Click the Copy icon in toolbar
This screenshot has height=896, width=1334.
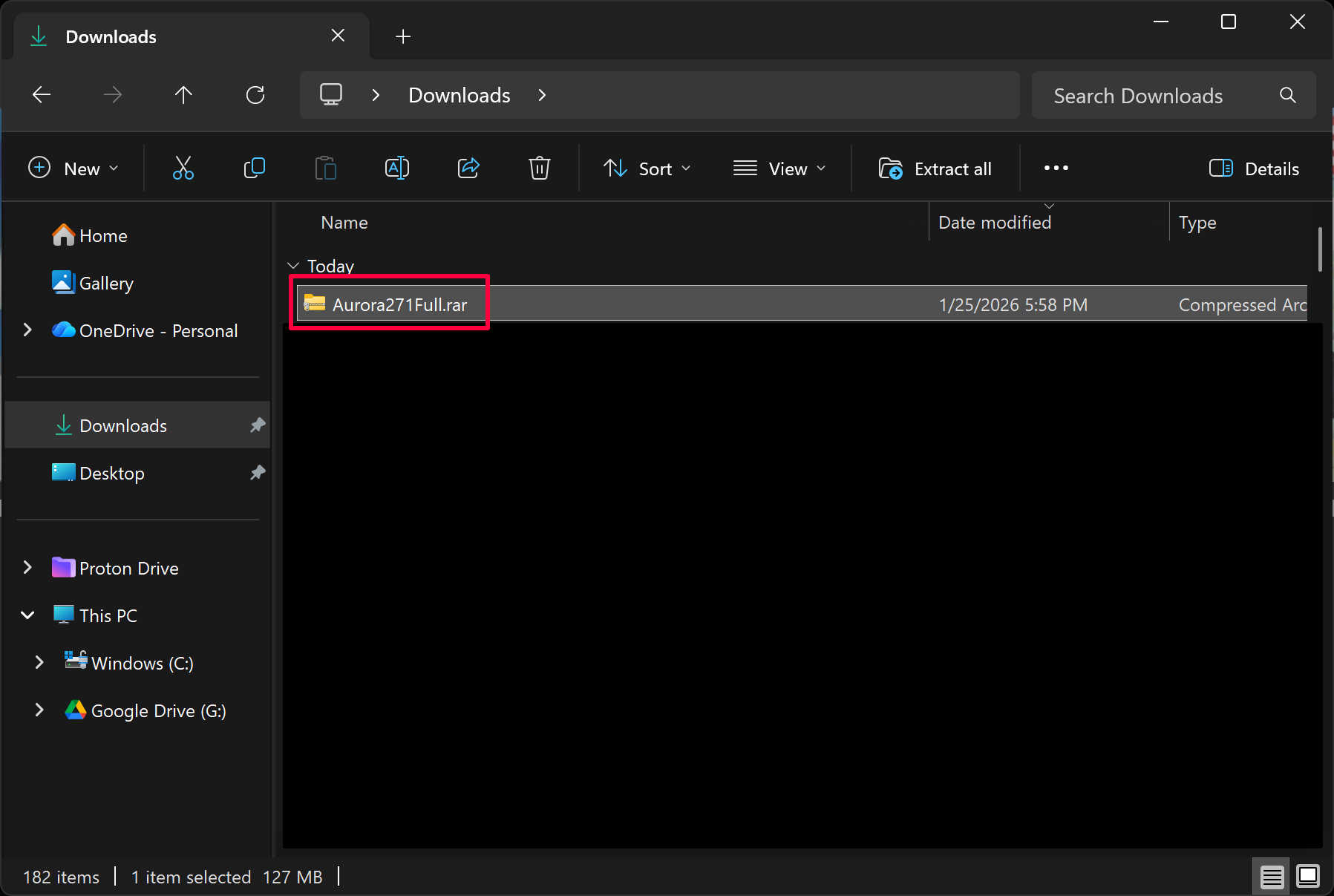point(254,169)
